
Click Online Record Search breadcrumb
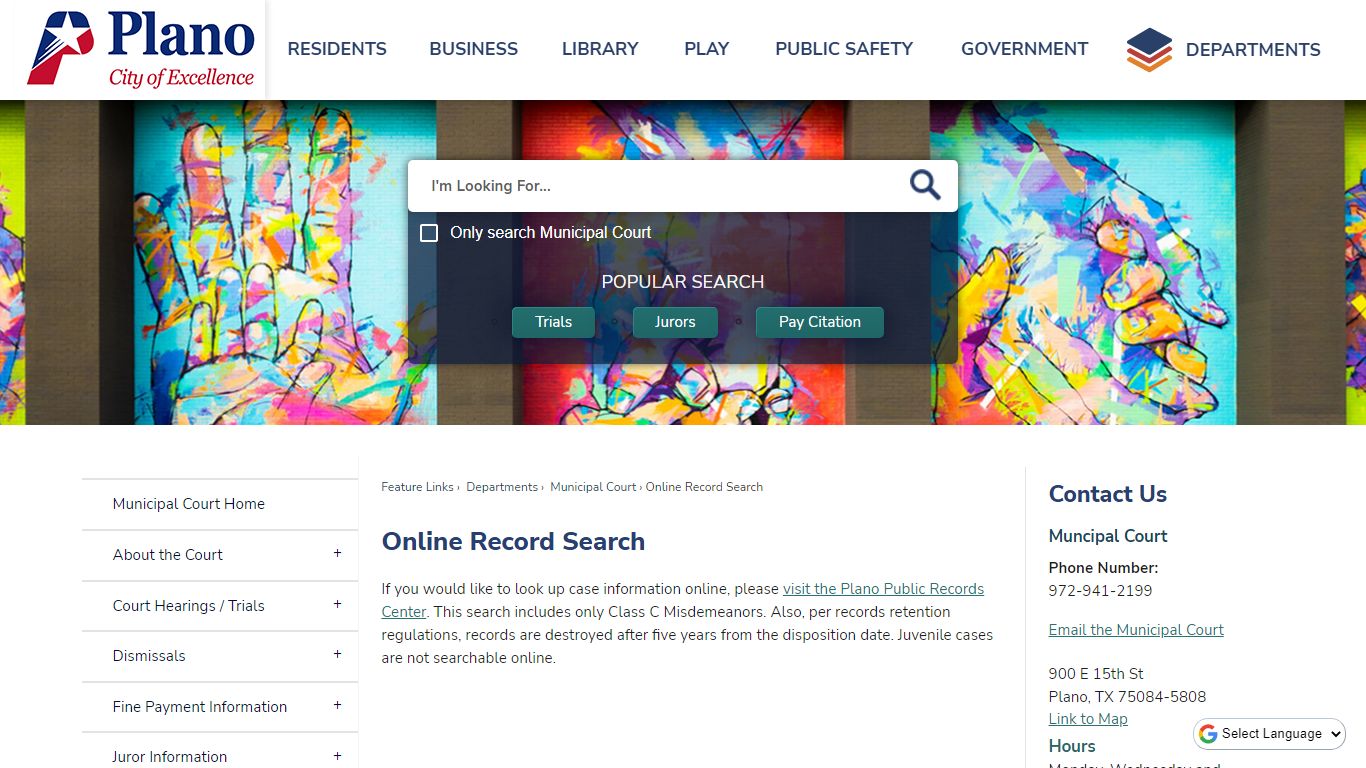pyautogui.click(x=704, y=487)
